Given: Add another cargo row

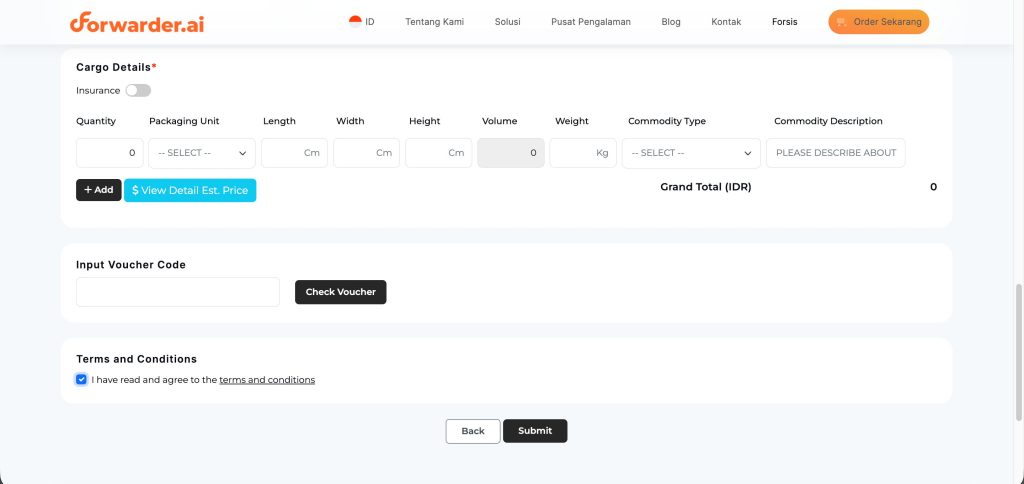Looking at the screenshot, I should (x=99, y=190).
